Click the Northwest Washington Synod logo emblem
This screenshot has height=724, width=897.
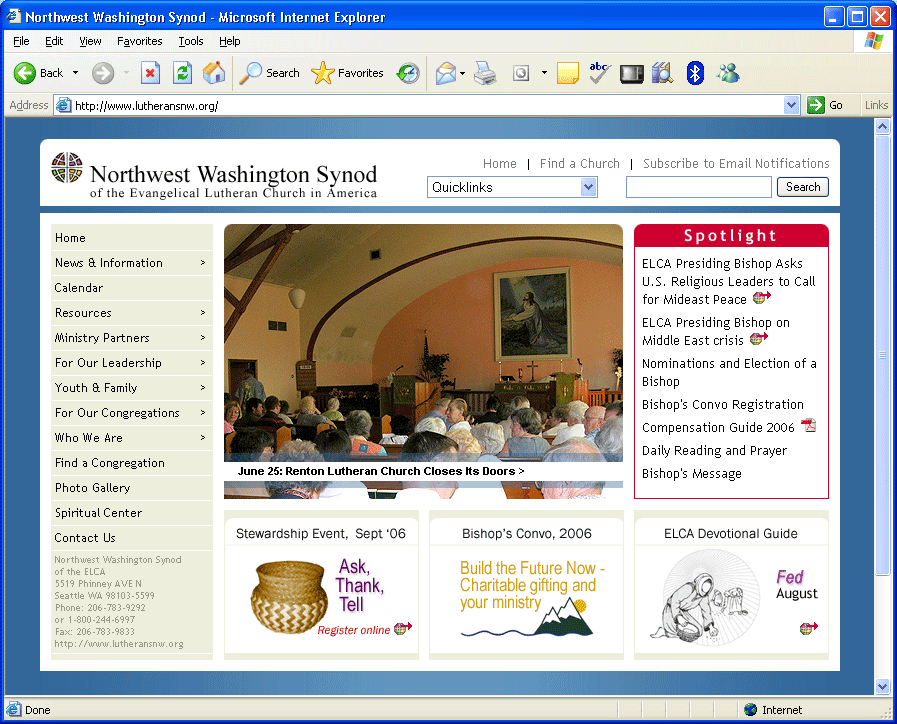(67, 168)
